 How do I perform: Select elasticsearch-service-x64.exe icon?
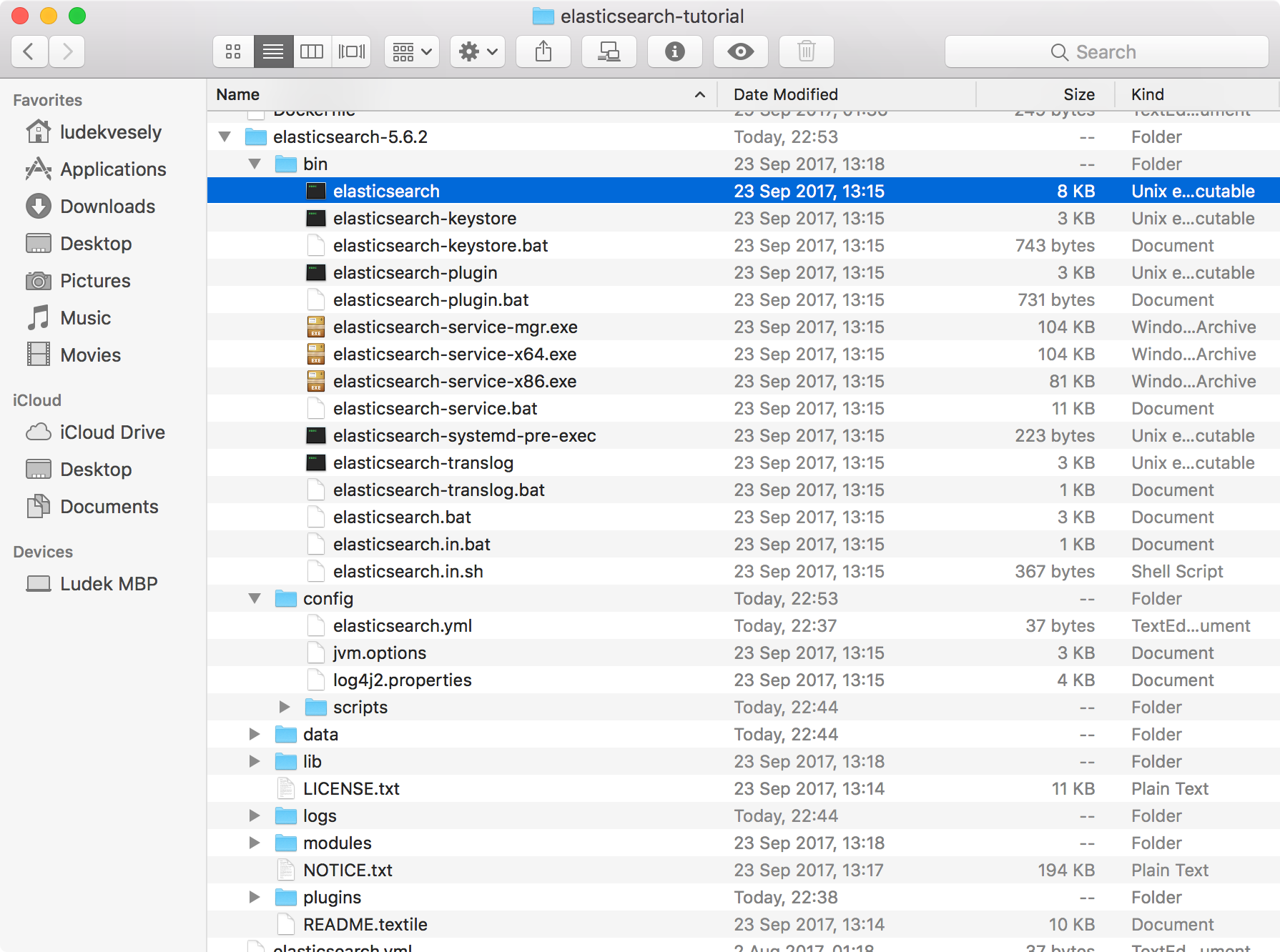pos(316,354)
